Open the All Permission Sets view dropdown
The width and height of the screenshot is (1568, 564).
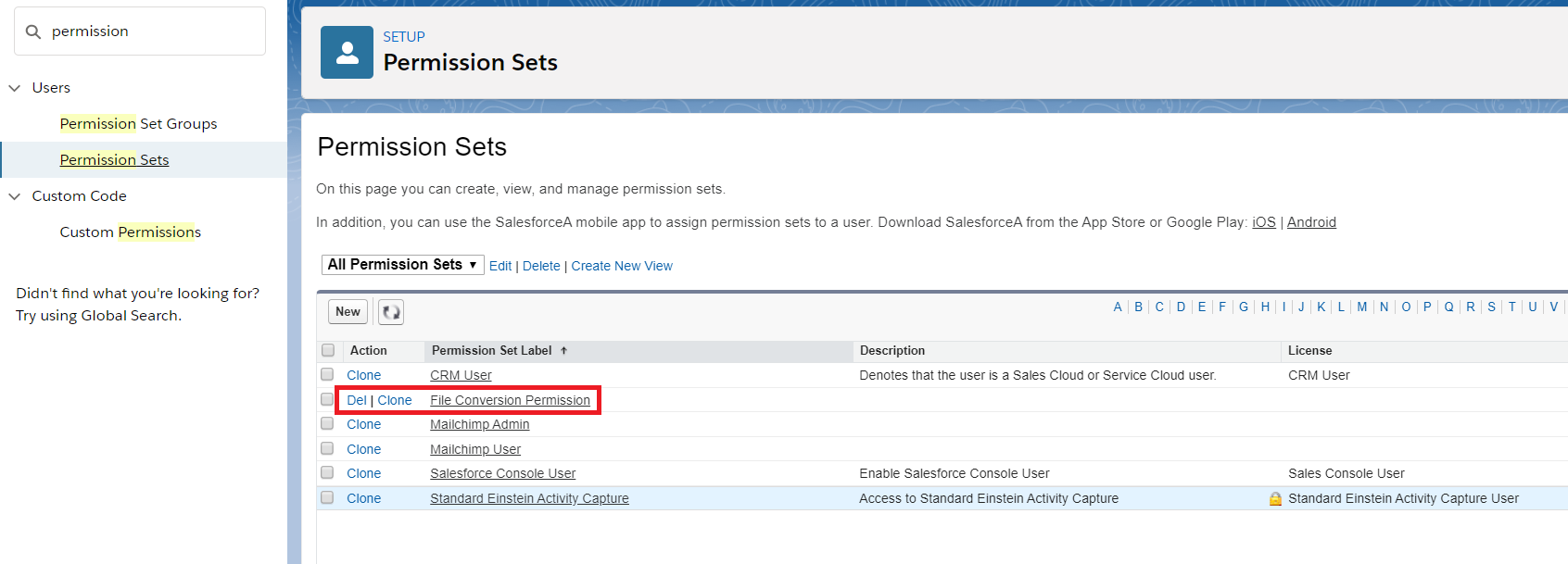coord(402,265)
